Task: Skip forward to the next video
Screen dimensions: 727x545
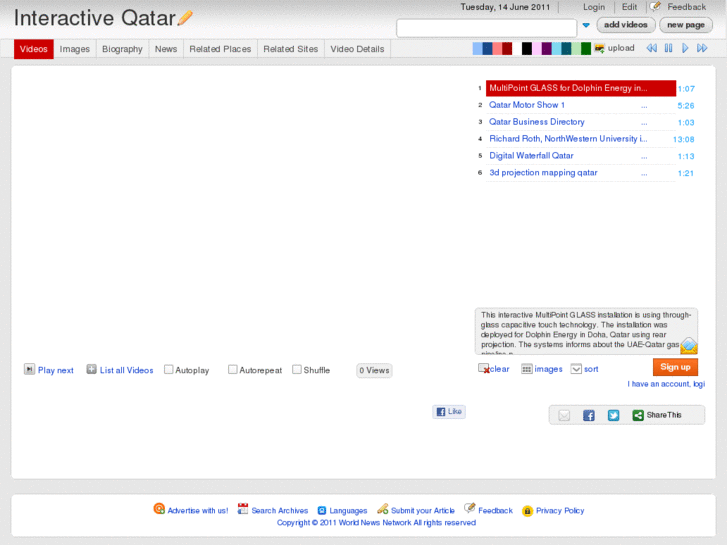Action: tap(702, 48)
